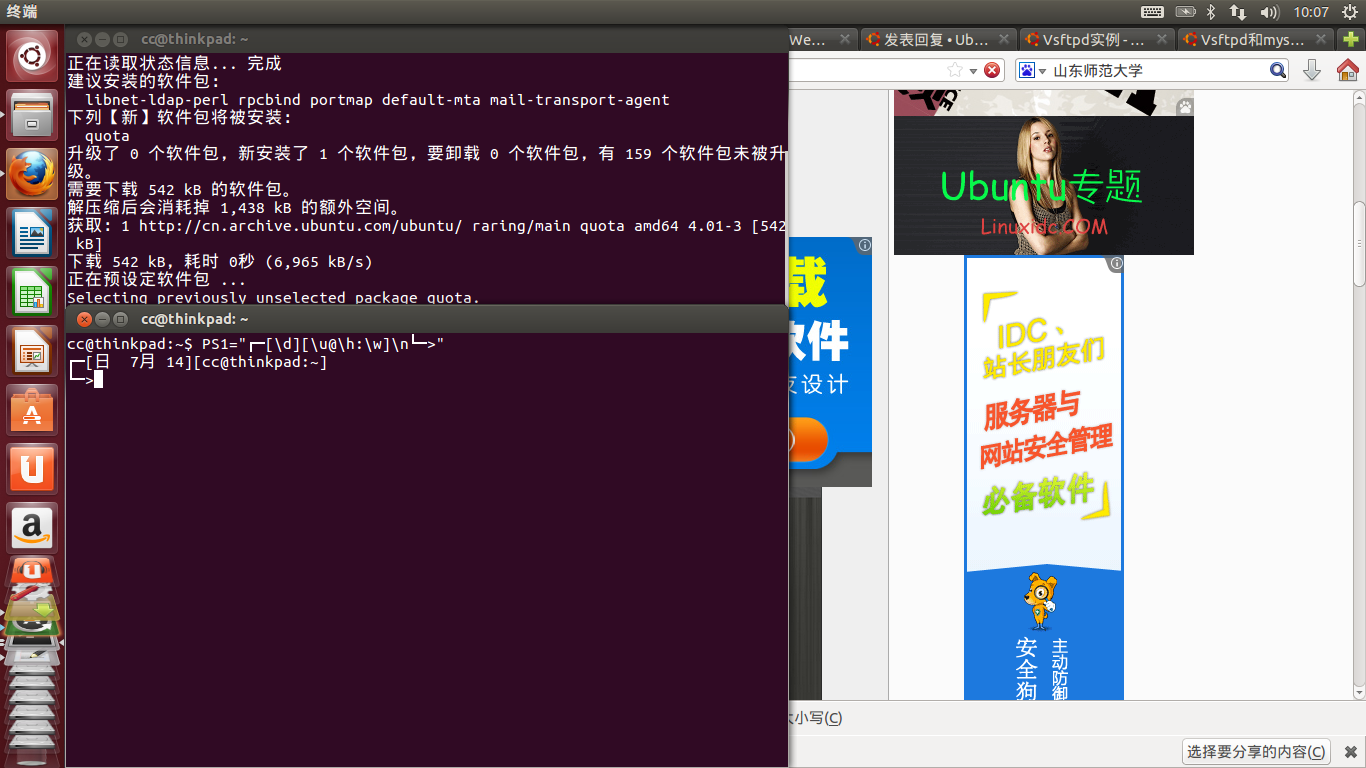Open the system session gear menu
The width and height of the screenshot is (1366, 768).
pos(1349,12)
